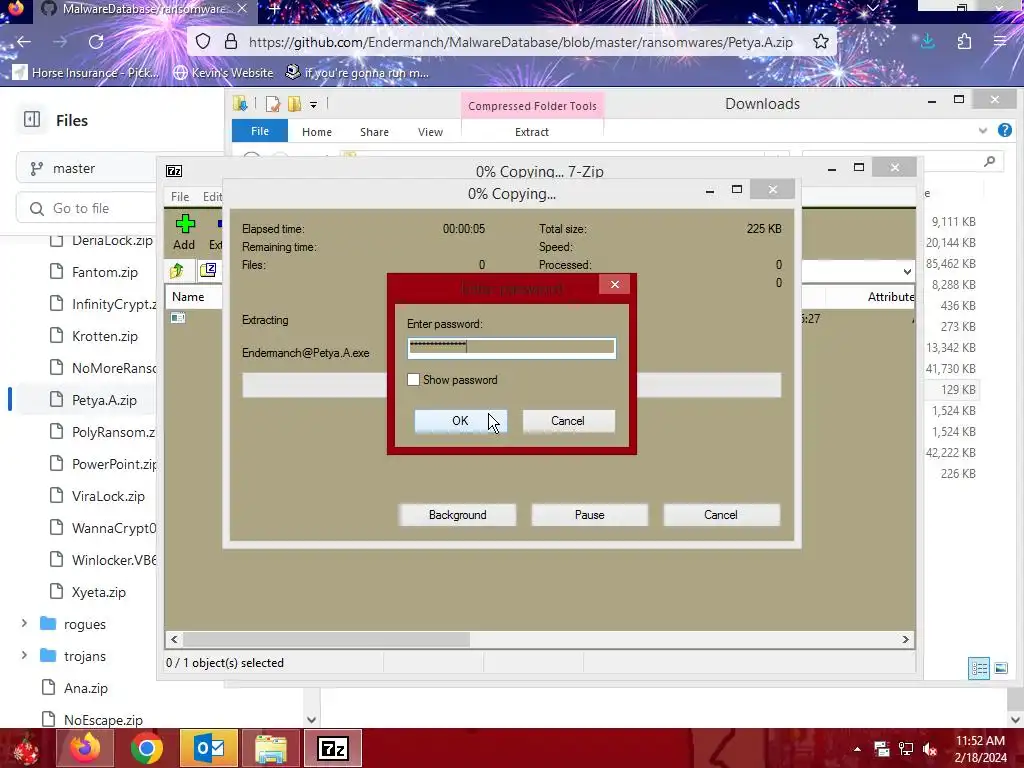Click the Explorer search magnifier icon
Viewport: 1024px width, 768px height.
pos(990,161)
